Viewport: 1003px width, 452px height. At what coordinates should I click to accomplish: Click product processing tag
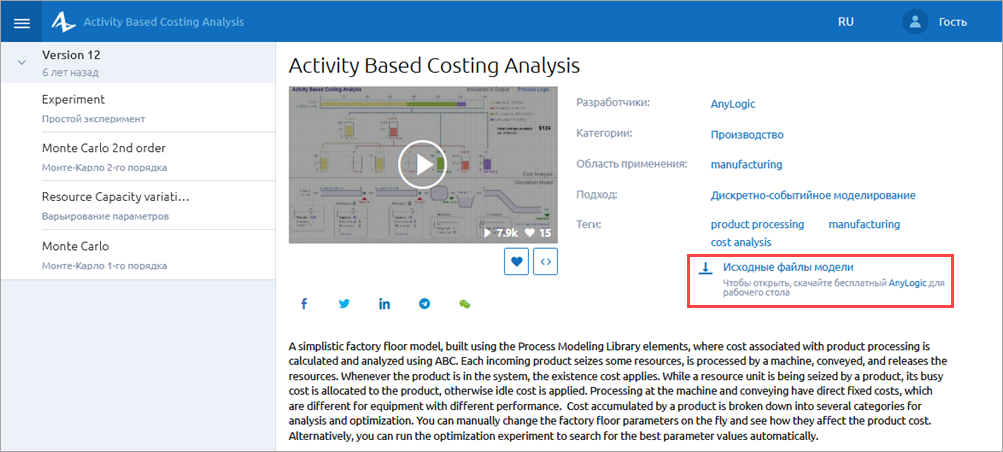pyautogui.click(x=757, y=224)
